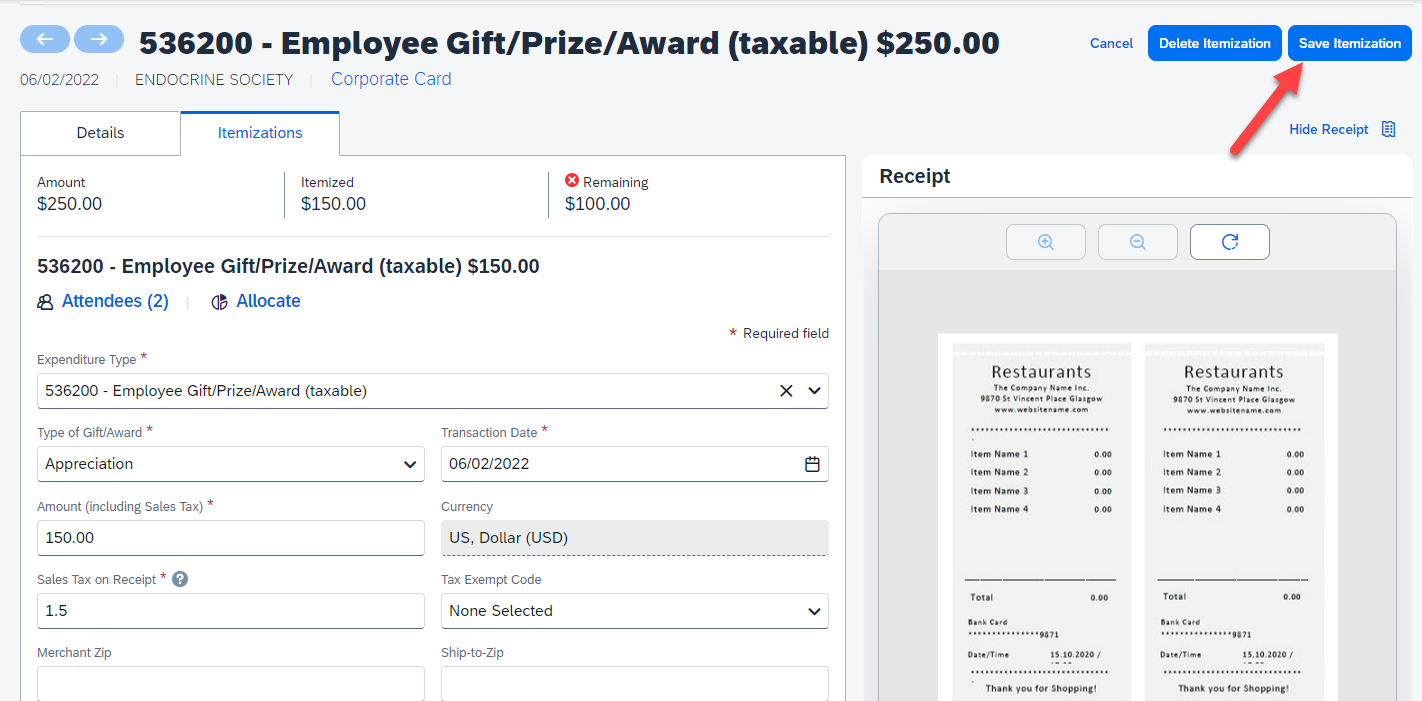Cancel the itemization edit

[1111, 43]
